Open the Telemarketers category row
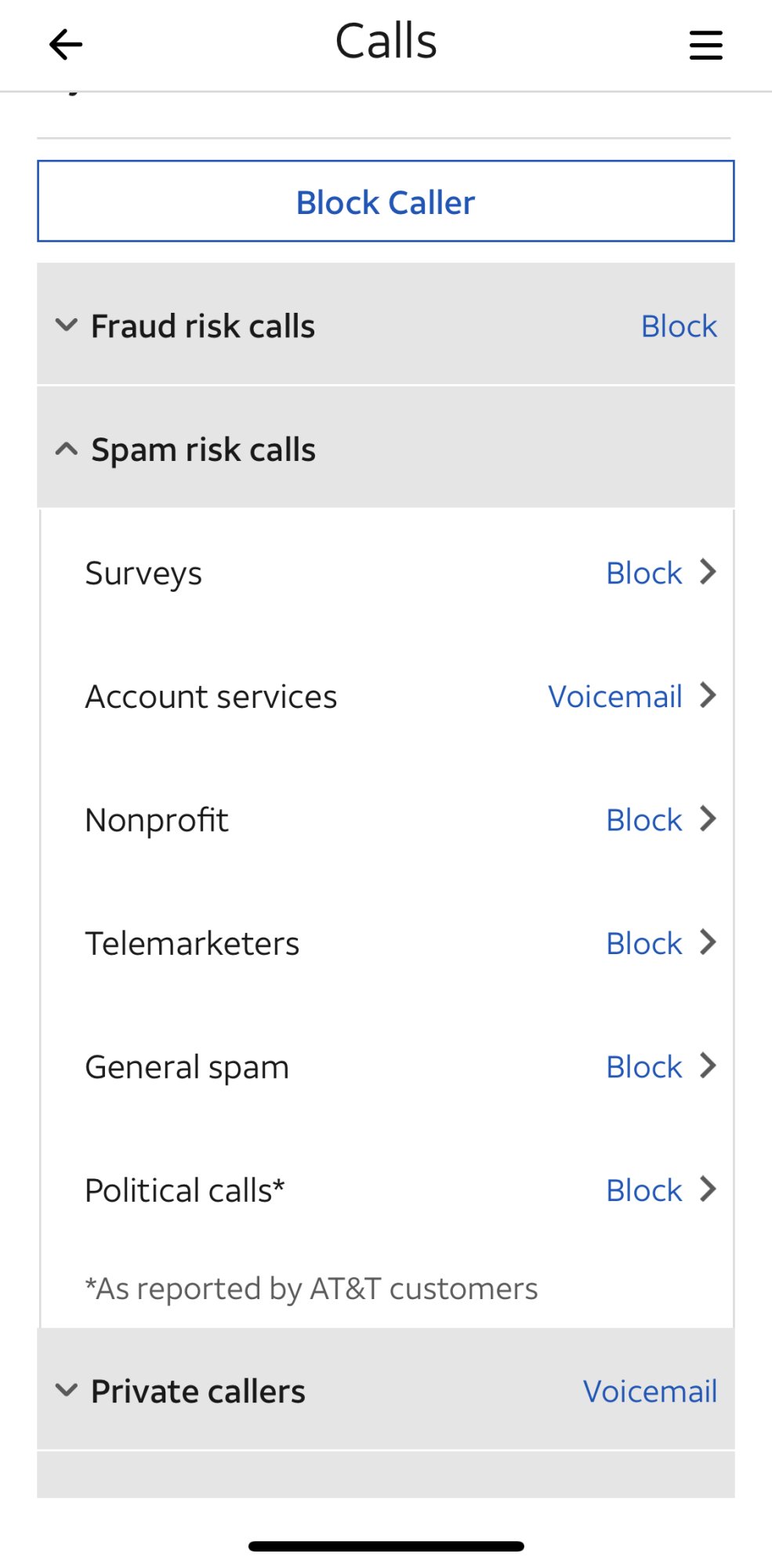Image resolution: width=772 pixels, height=1568 pixels. tap(192, 943)
